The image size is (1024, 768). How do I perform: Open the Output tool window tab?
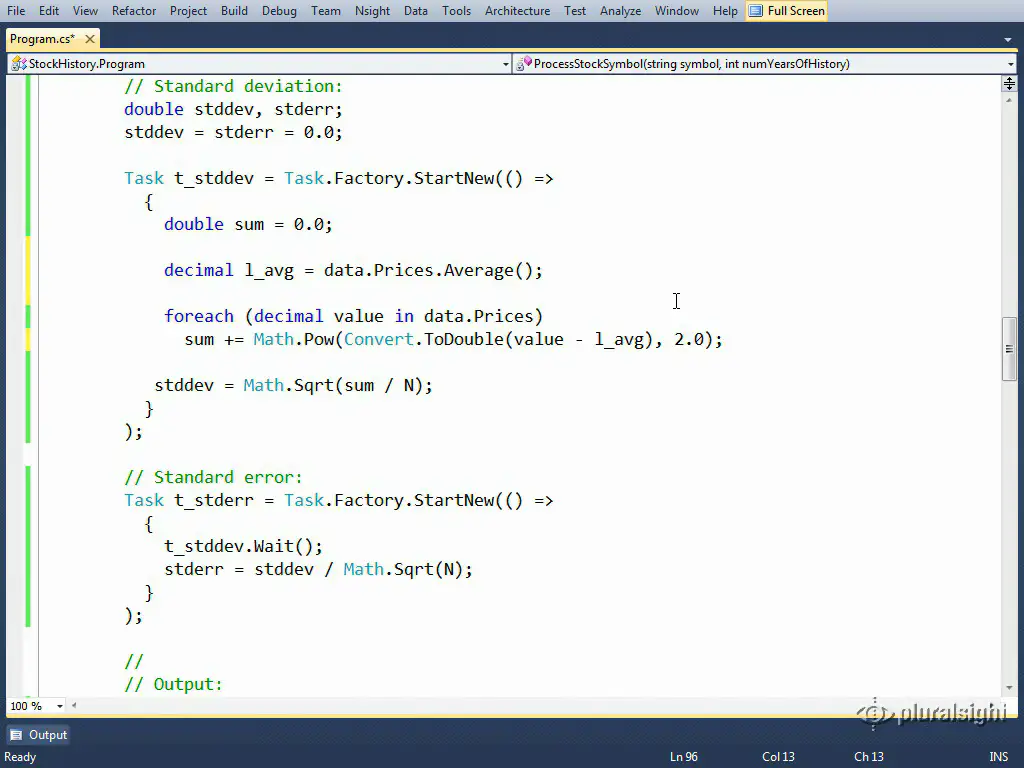[x=39, y=735]
